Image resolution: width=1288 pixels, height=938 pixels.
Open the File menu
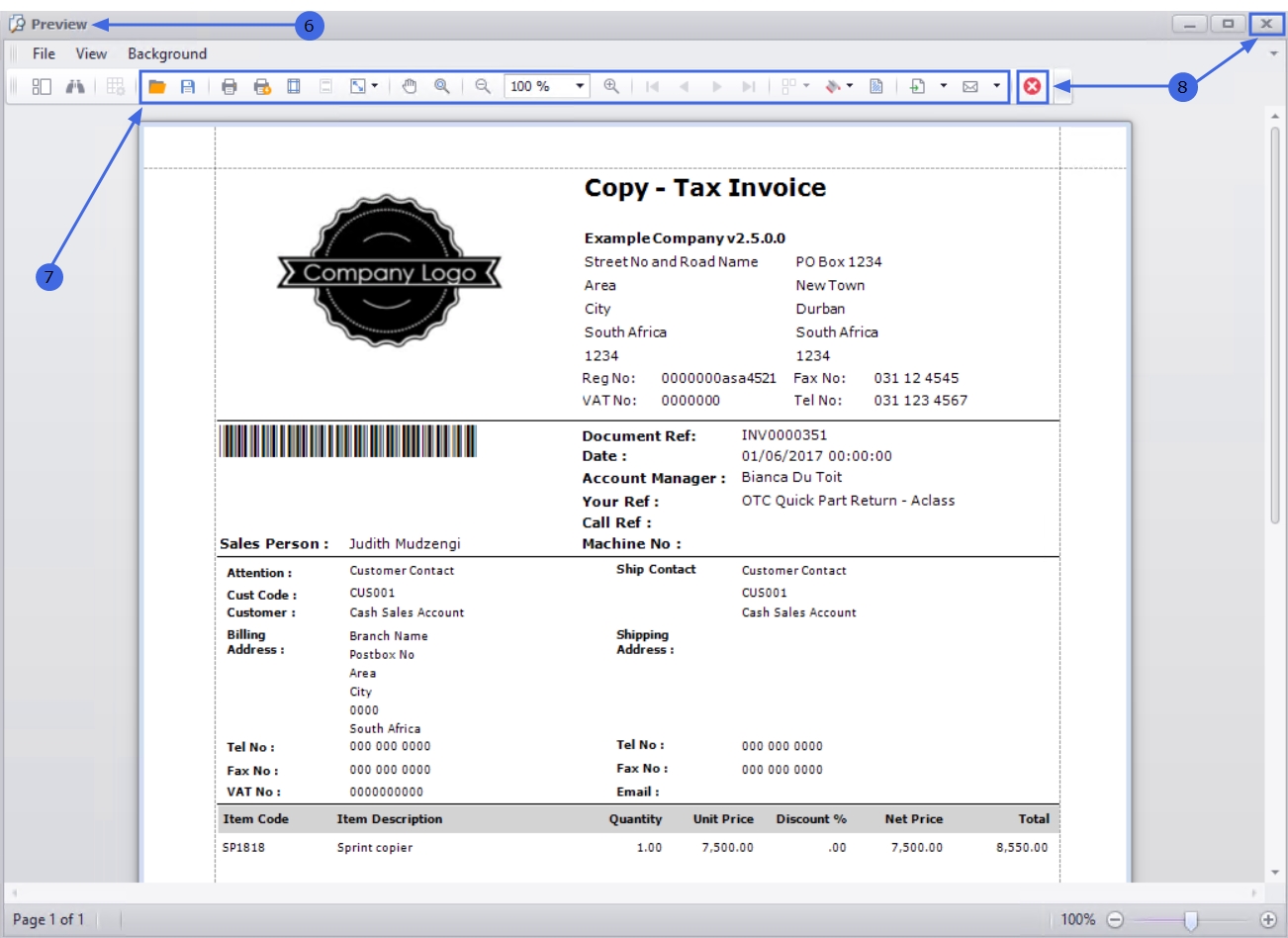pyautogui.click(x=44, y=53)
